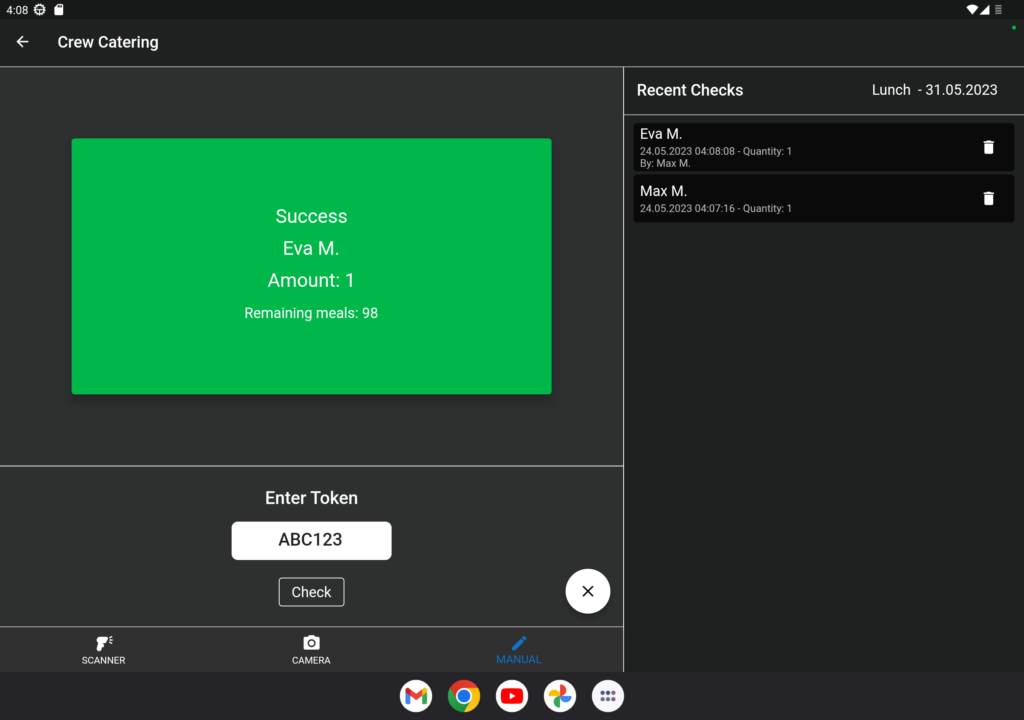Viewport: 1024px width, 720px height.
Task: Open YouTube from the taskbar
Action: point(512,696)
